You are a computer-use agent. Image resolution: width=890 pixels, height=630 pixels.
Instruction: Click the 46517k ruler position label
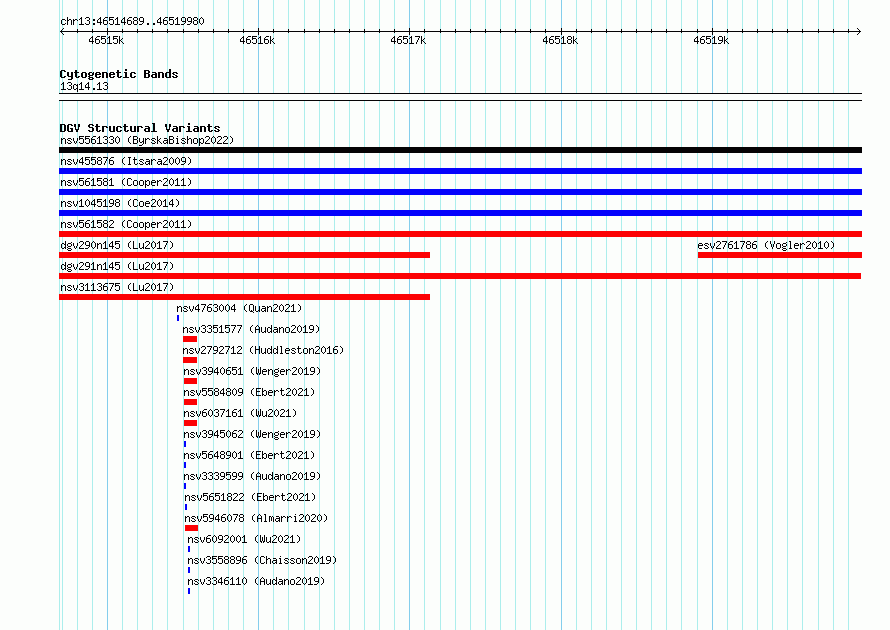[x=408, y=40]
